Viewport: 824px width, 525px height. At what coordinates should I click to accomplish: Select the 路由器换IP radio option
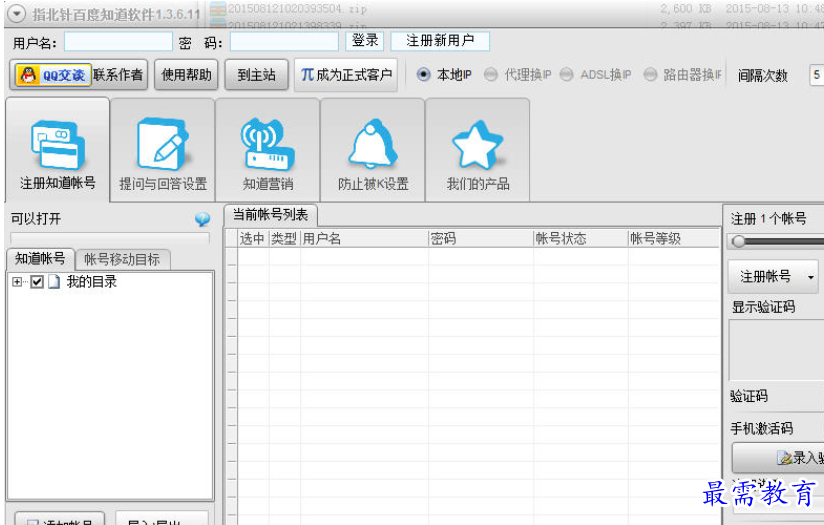tap(650, 75)
